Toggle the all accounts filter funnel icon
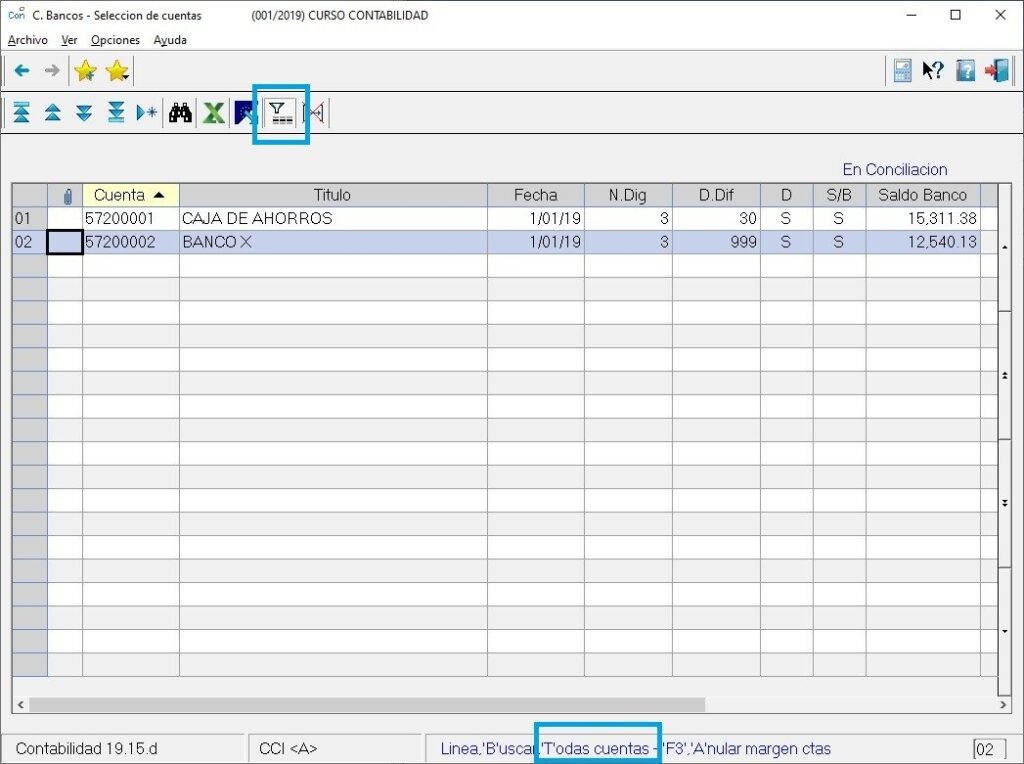1024x764 pixels. coord(281,113)
